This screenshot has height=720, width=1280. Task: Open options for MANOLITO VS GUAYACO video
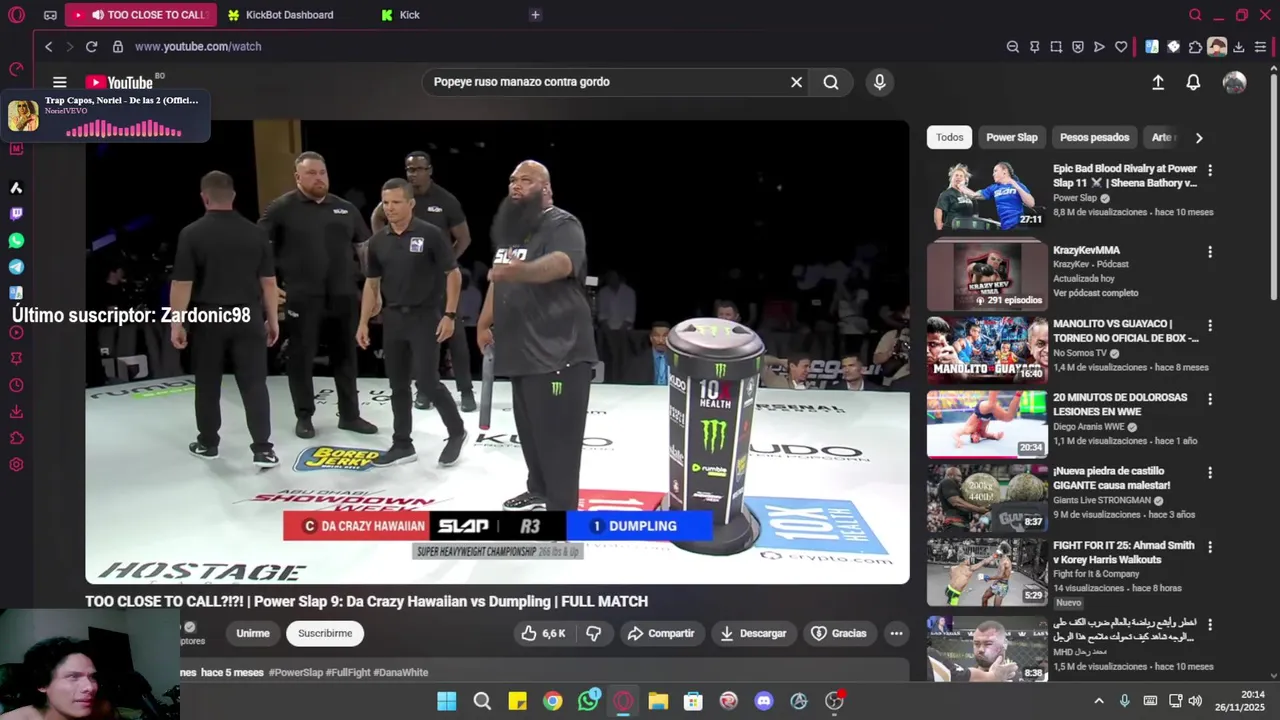[1210, 325]
